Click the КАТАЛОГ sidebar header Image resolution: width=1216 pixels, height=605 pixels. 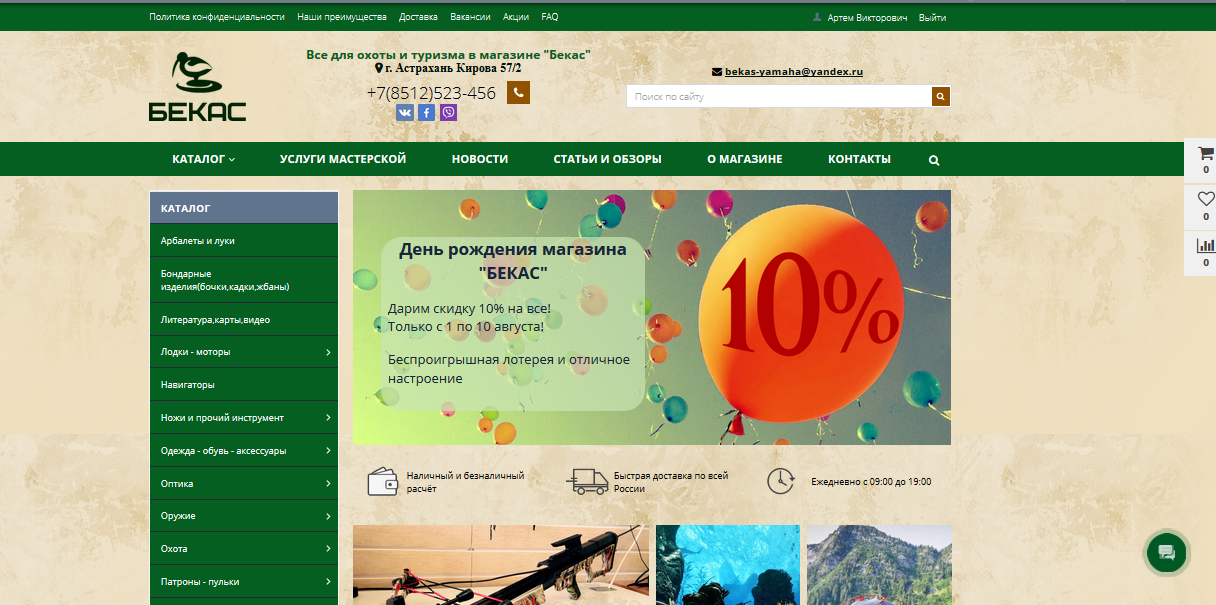(x=244, y=208)
